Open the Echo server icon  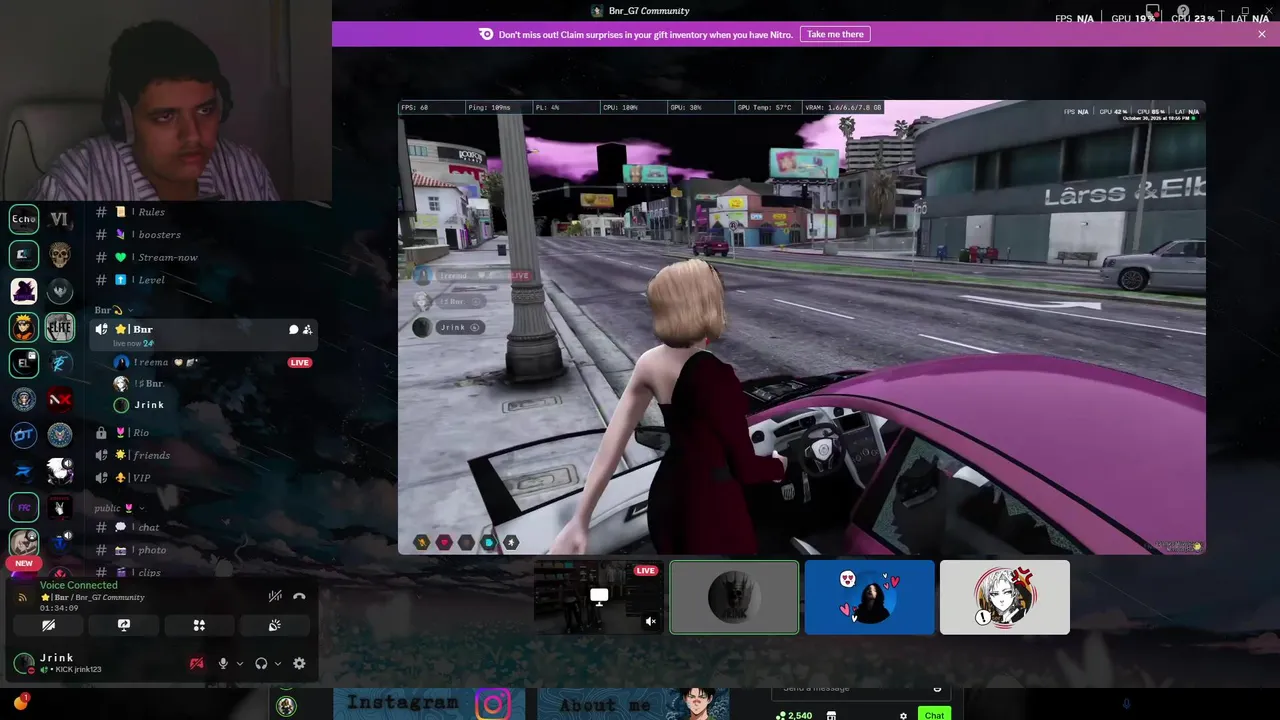pyautogui.click(x=24, y=219)
